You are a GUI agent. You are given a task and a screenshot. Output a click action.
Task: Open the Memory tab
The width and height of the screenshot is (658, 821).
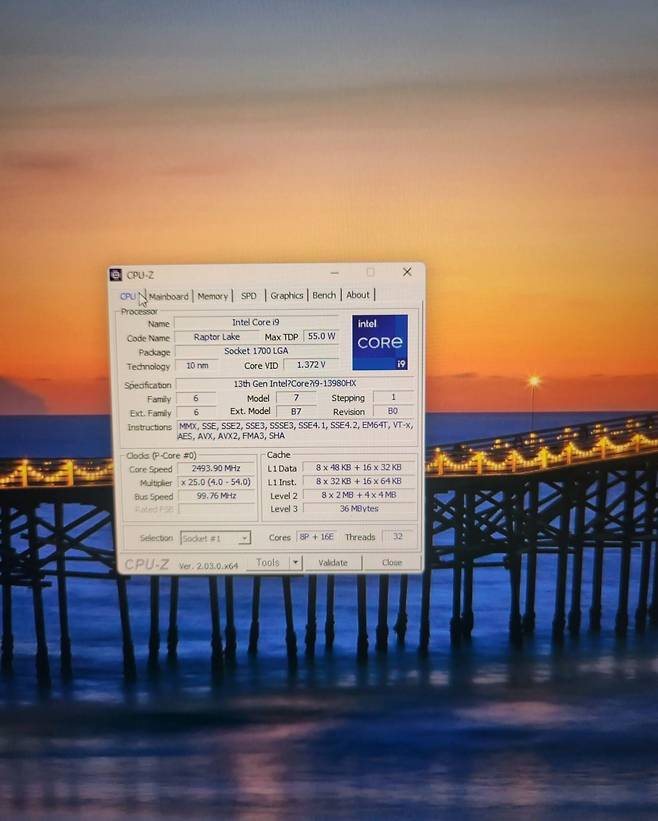point(213,296)
